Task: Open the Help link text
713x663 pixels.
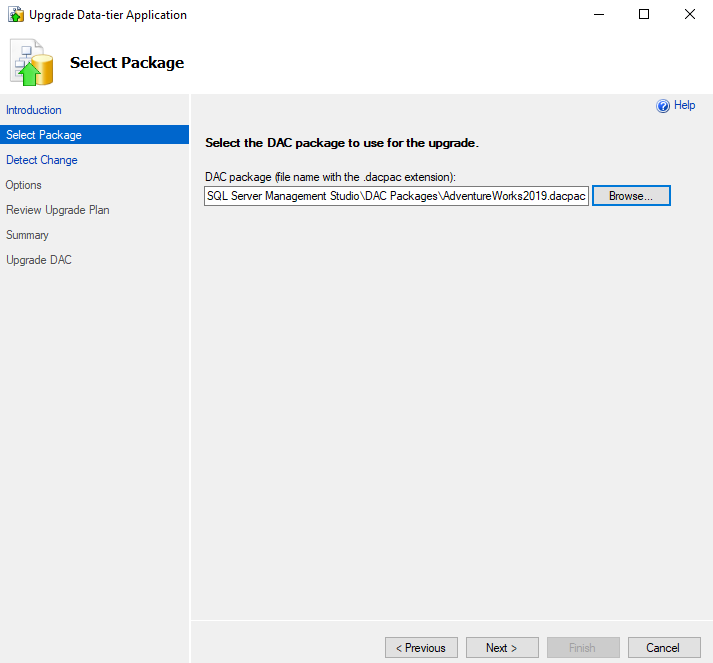Action: click(684, 105)
